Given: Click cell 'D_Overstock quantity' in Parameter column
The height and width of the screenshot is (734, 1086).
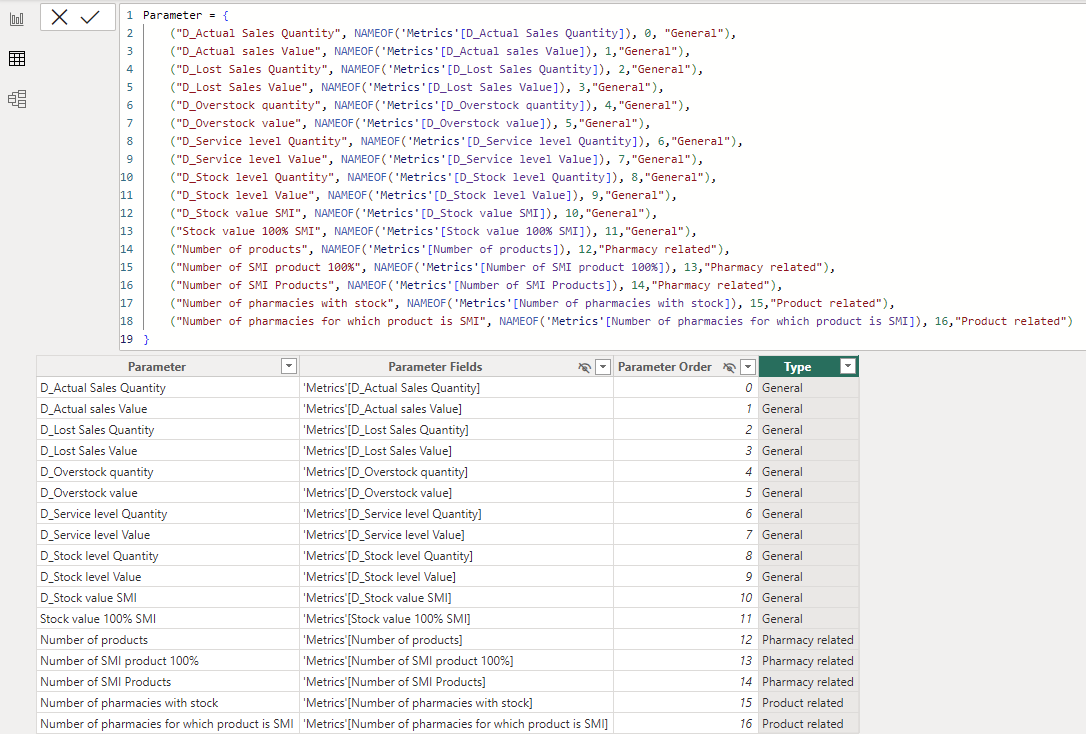Looking at the screenshot, I should (x=168, y=472).
